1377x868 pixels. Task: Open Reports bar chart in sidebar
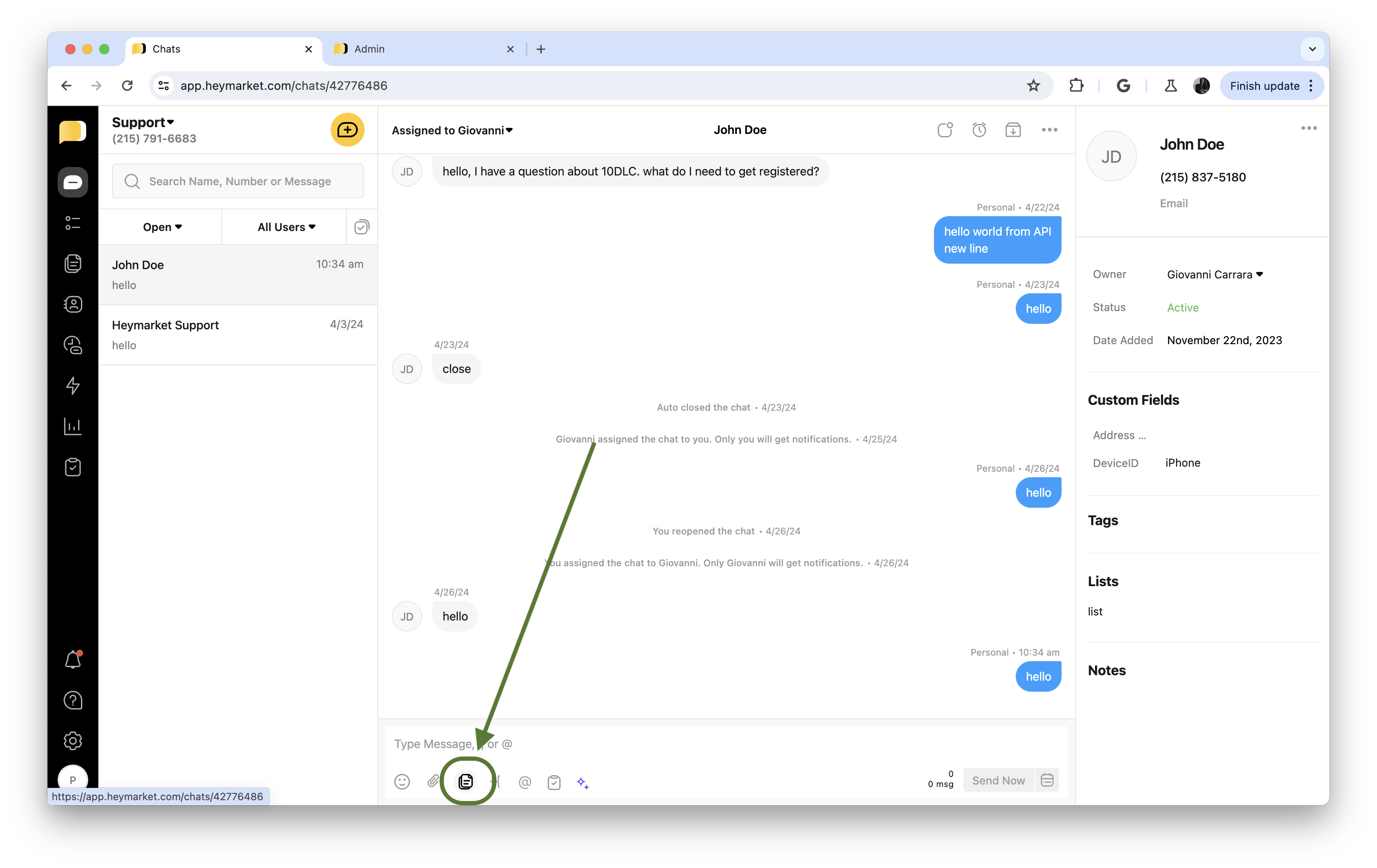pos(72,426)
